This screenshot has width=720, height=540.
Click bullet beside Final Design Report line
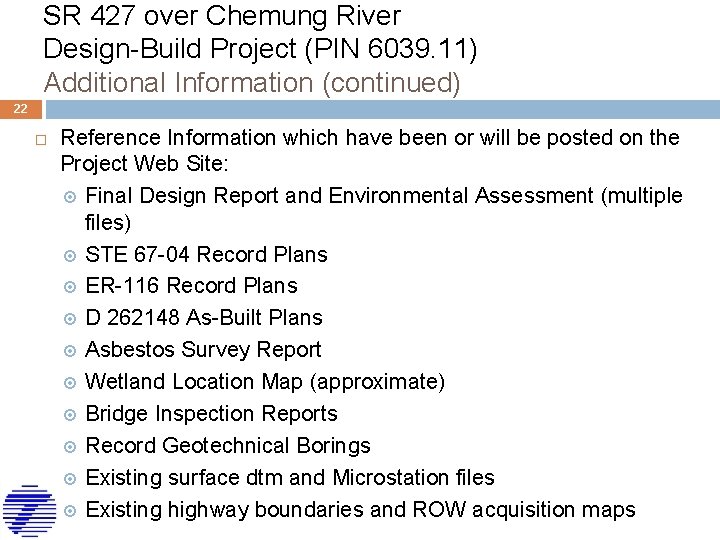point(70,197)
